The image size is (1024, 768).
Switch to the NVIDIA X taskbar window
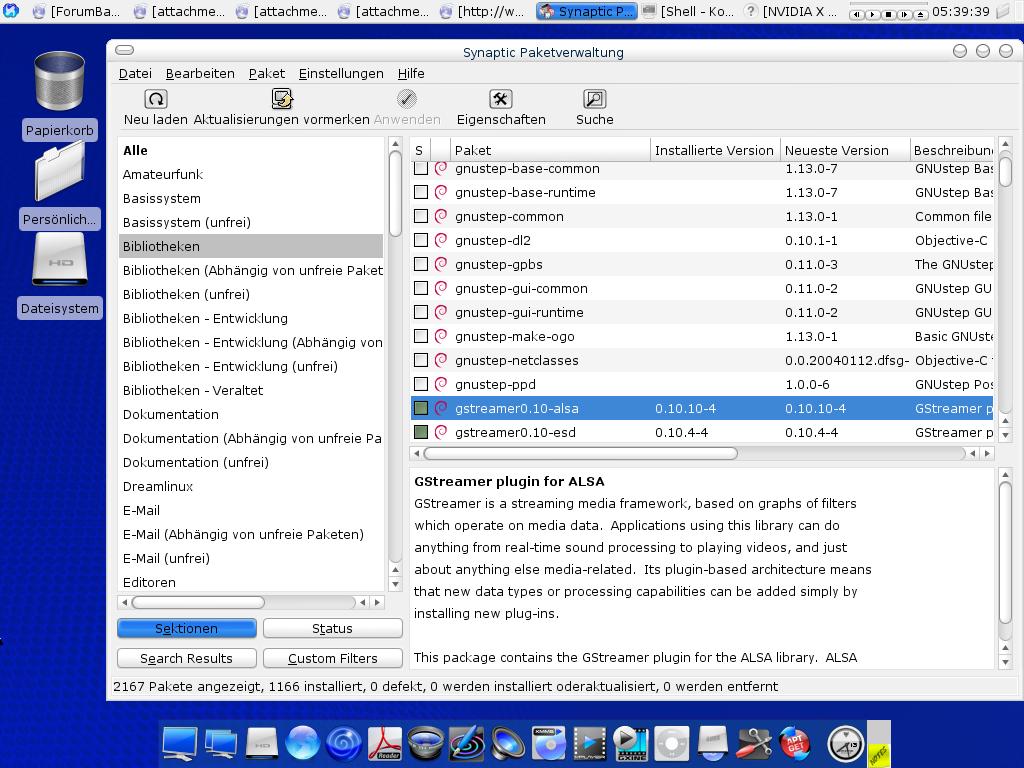(x=793, y=11)
